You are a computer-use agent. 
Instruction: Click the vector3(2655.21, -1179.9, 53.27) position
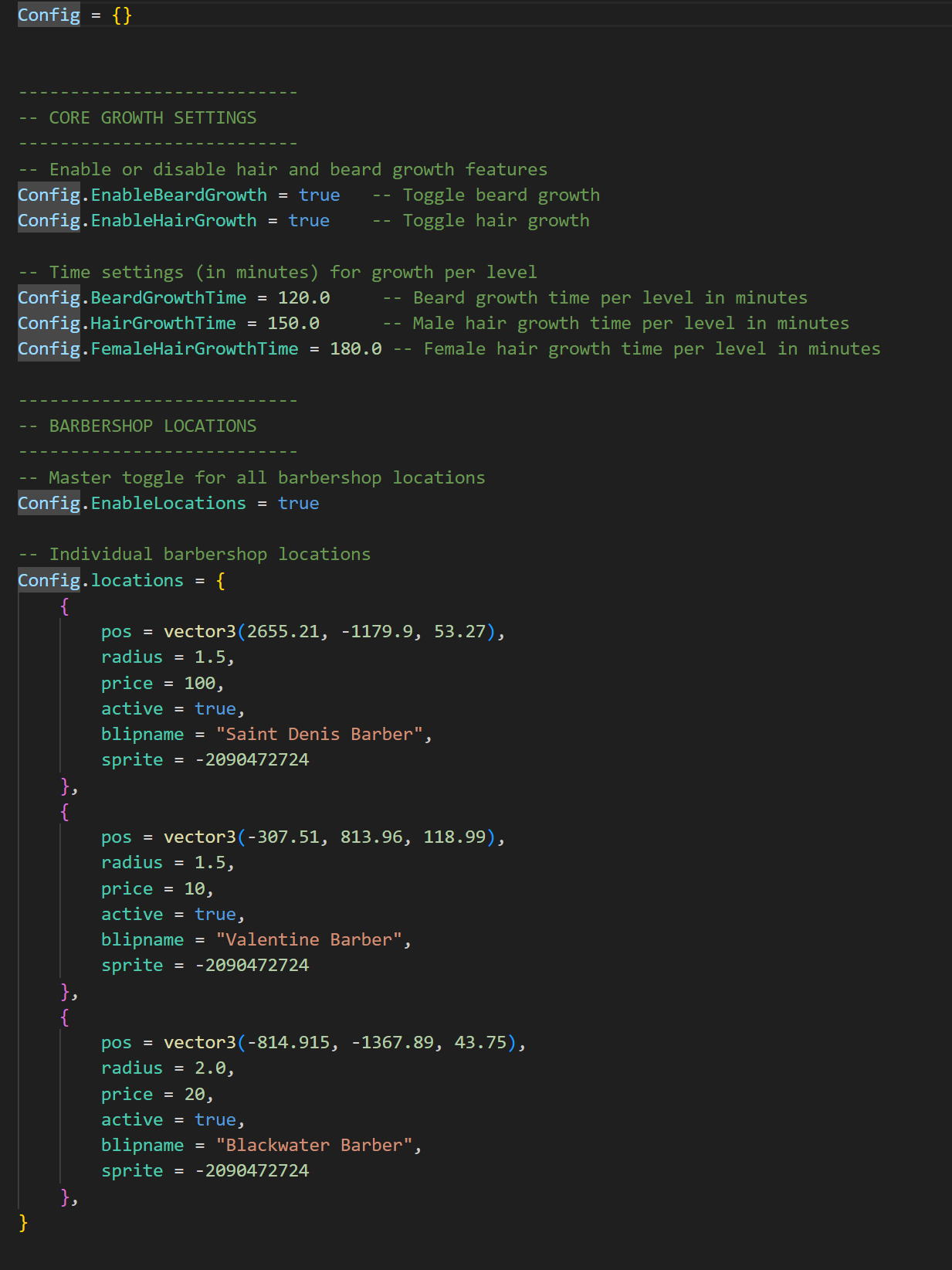(328, 631)
